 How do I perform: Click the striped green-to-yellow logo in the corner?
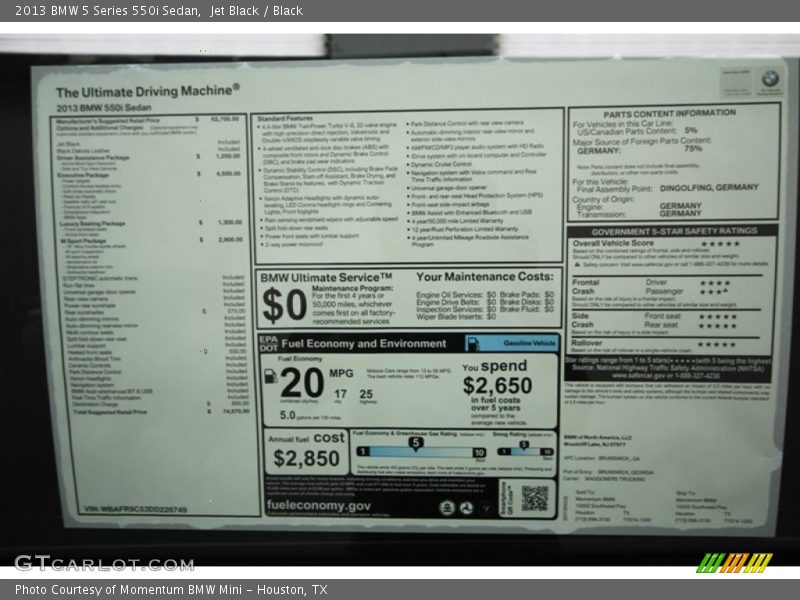[x=734, y=563]
